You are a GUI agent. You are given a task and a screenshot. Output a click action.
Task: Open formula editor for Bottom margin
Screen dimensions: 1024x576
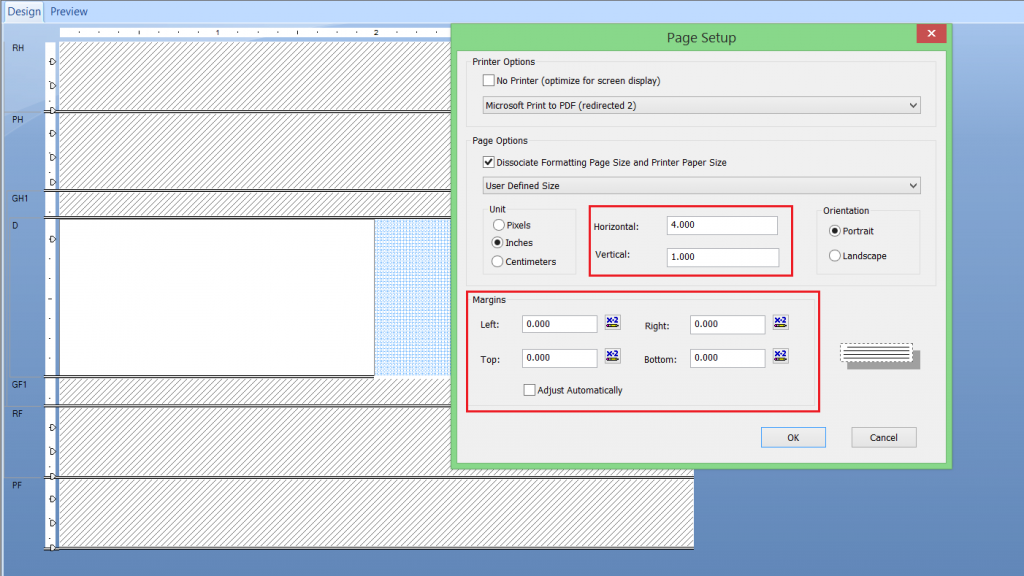point(779,357)
